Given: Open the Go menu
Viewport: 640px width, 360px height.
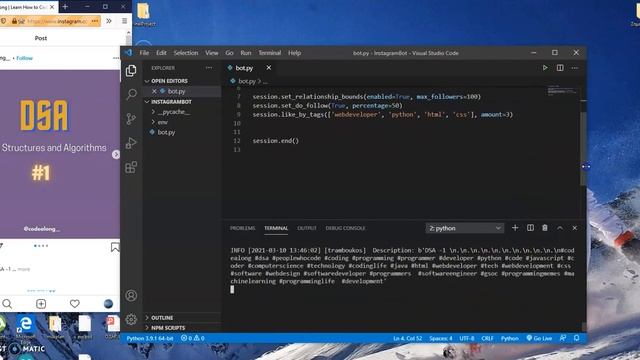Looking at the screenshot, I should point(229,53).
